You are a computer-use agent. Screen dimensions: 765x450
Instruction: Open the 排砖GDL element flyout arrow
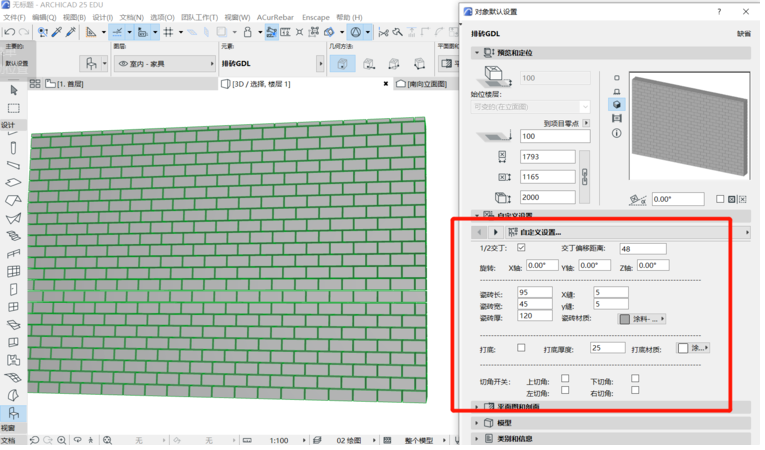click(x=321, y=64)
